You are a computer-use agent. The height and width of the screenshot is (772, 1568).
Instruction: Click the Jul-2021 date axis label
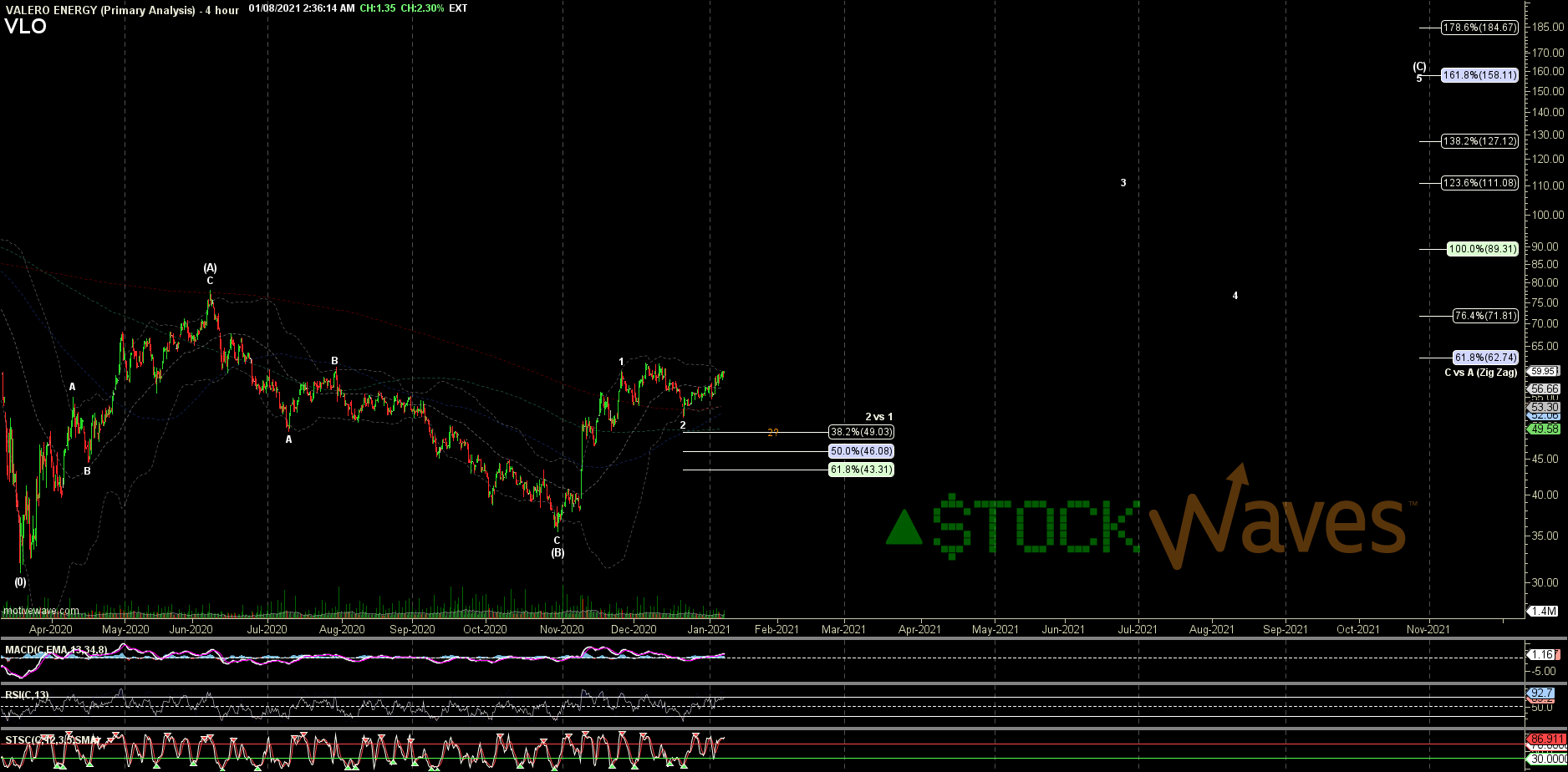point(1138,630)
